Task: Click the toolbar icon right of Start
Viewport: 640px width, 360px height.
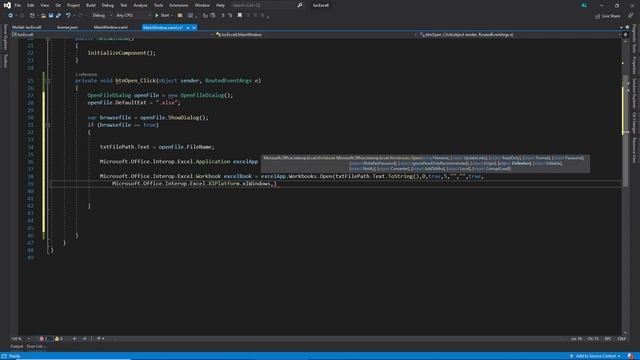Action: click(x=180, y=16)
